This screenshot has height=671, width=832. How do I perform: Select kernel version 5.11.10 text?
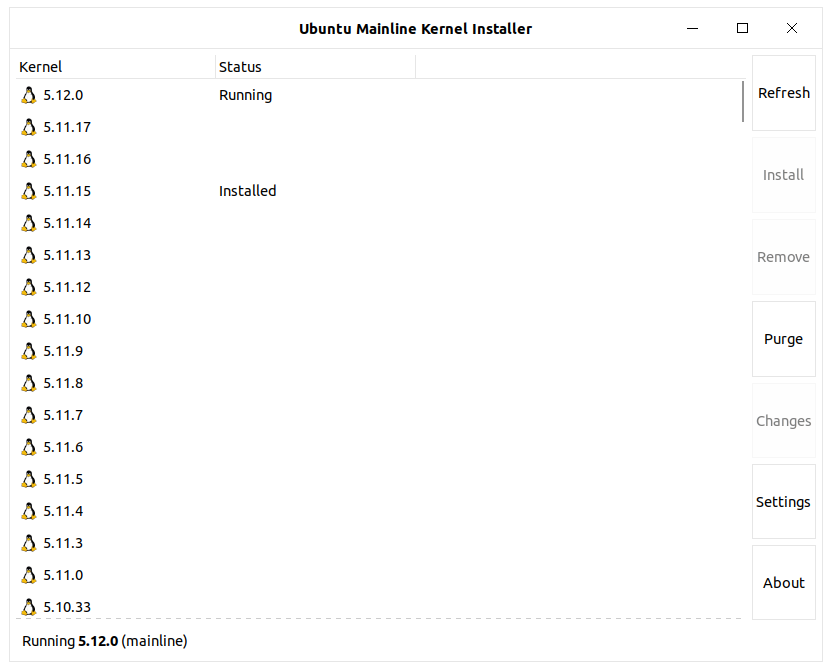(67, 319)
